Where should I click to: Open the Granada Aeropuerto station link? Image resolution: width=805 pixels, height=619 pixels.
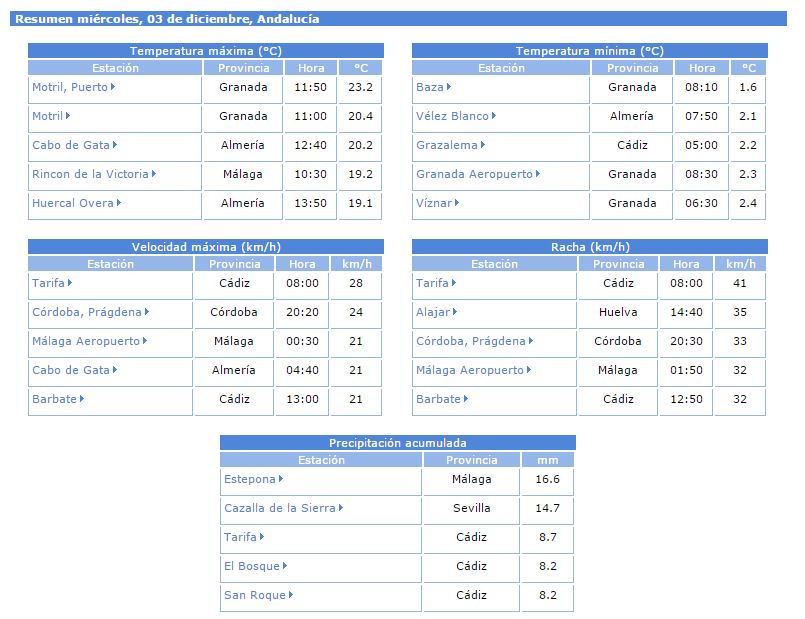point(474,174)
